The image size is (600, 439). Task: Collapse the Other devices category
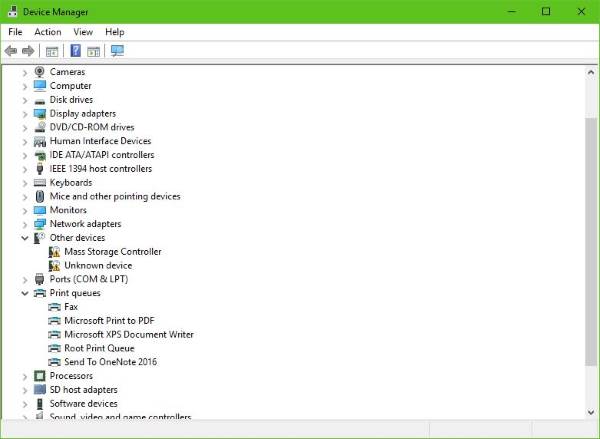(25, 238)
